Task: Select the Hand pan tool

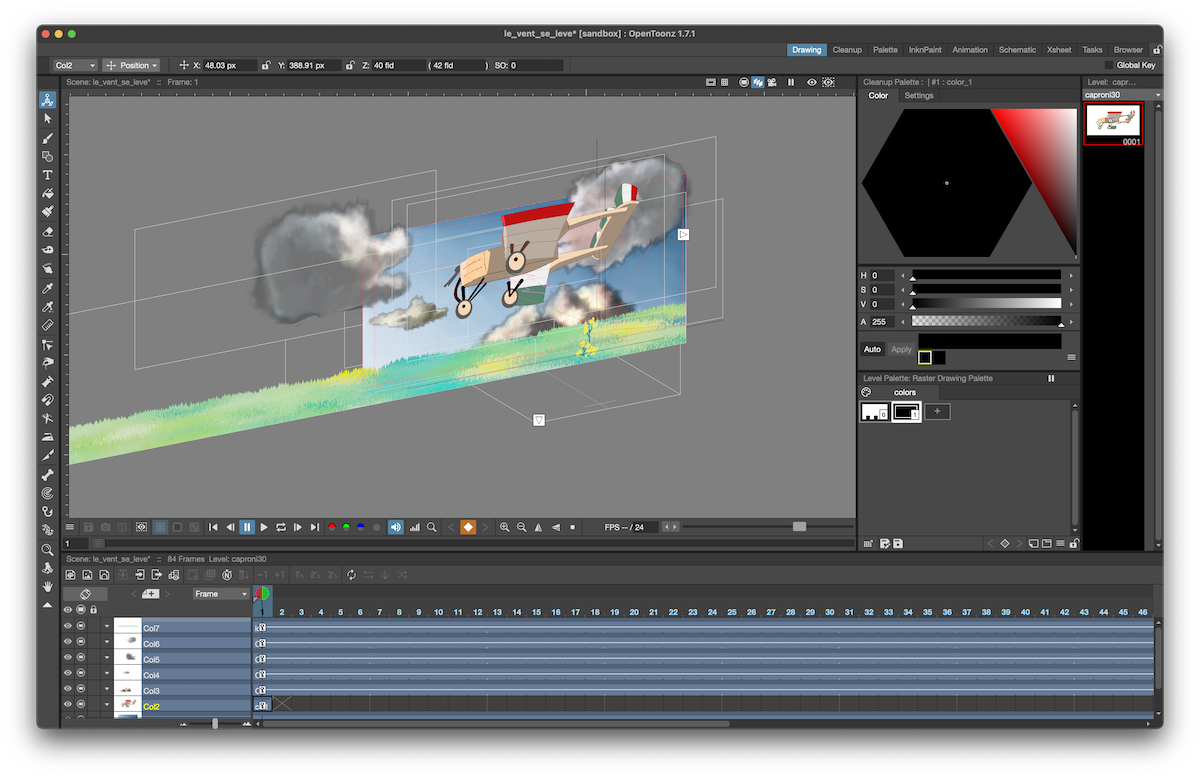Action: pyautogui.click(x=47, y=586)
